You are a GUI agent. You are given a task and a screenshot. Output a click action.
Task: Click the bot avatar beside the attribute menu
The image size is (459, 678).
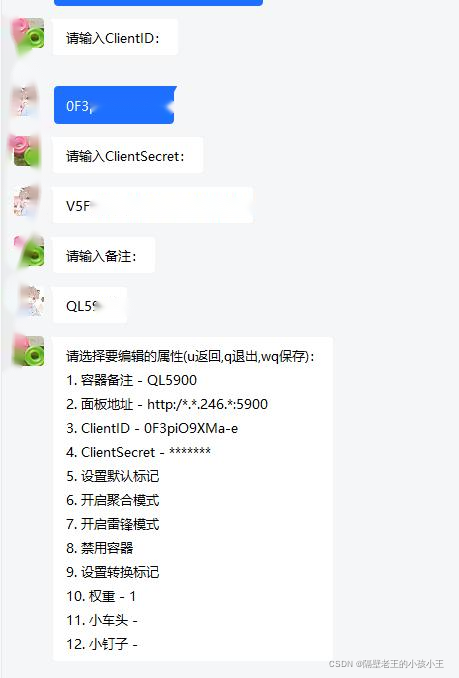point(29,351)
